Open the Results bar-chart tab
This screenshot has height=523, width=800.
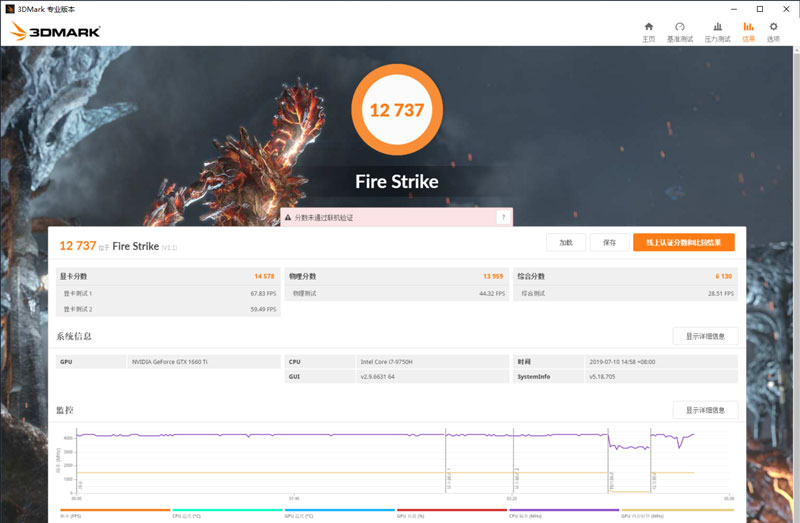pos(748,32)
